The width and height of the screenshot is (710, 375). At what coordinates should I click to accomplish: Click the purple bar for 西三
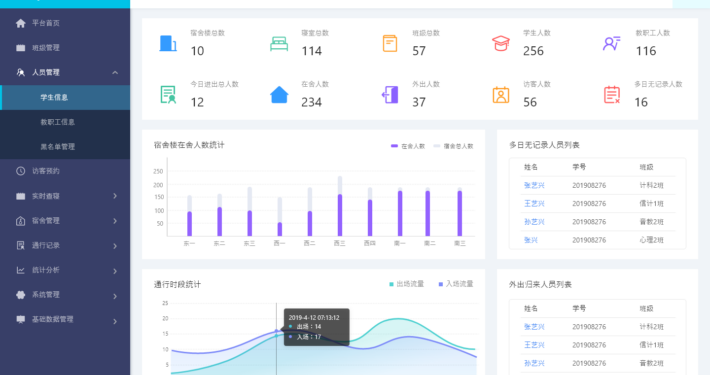pyautogui.click(x=340, y=215)
